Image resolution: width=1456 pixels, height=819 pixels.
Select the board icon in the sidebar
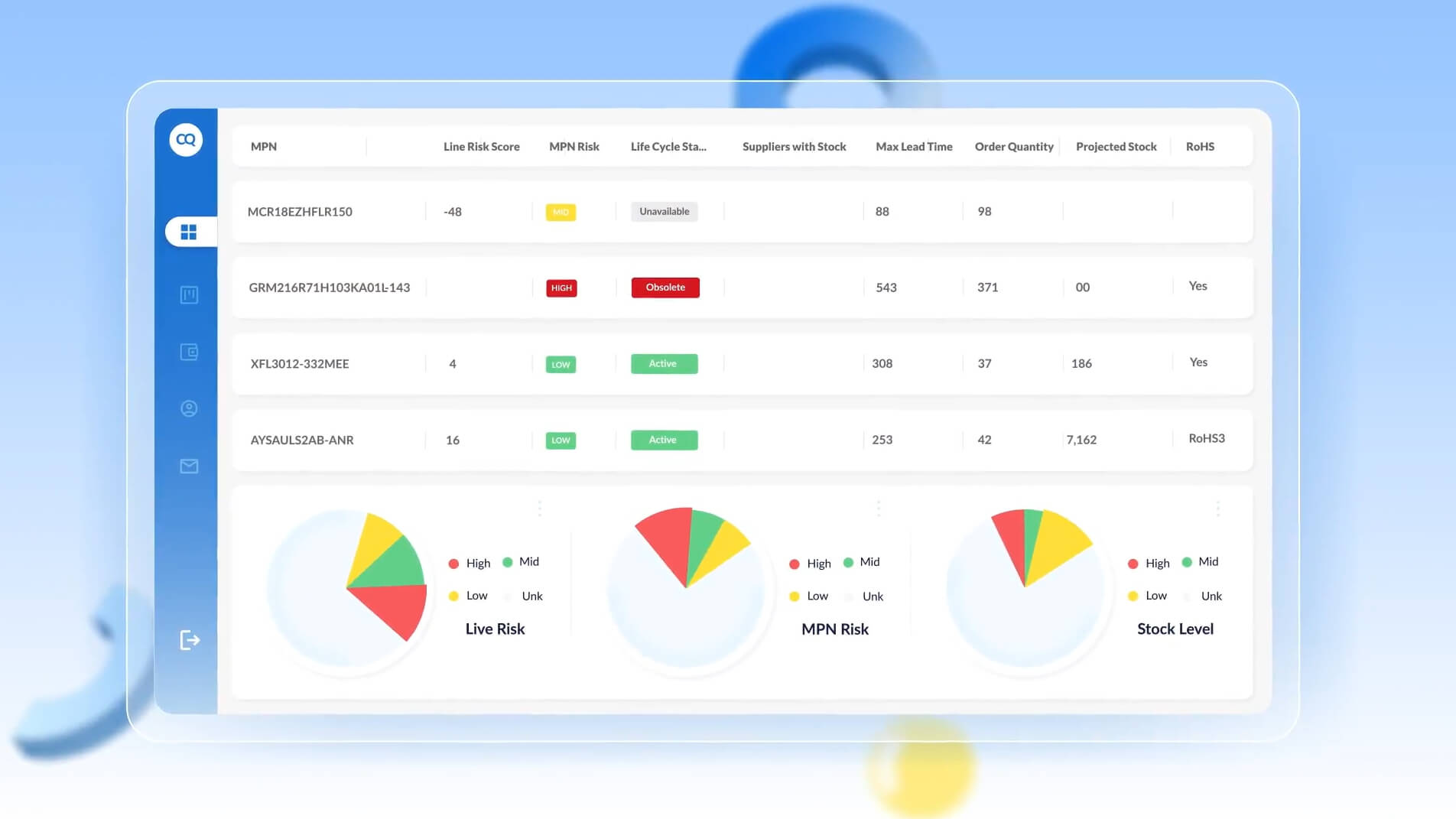tap(189, 295)
